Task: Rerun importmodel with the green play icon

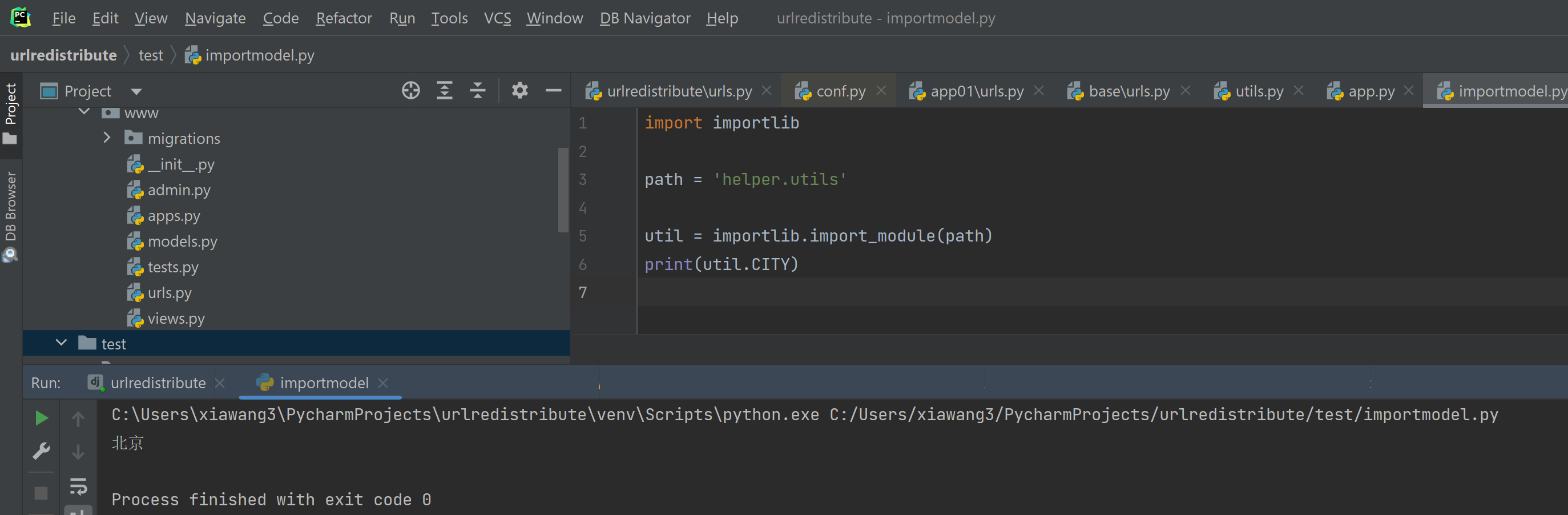Action: [x=42, y=418]
